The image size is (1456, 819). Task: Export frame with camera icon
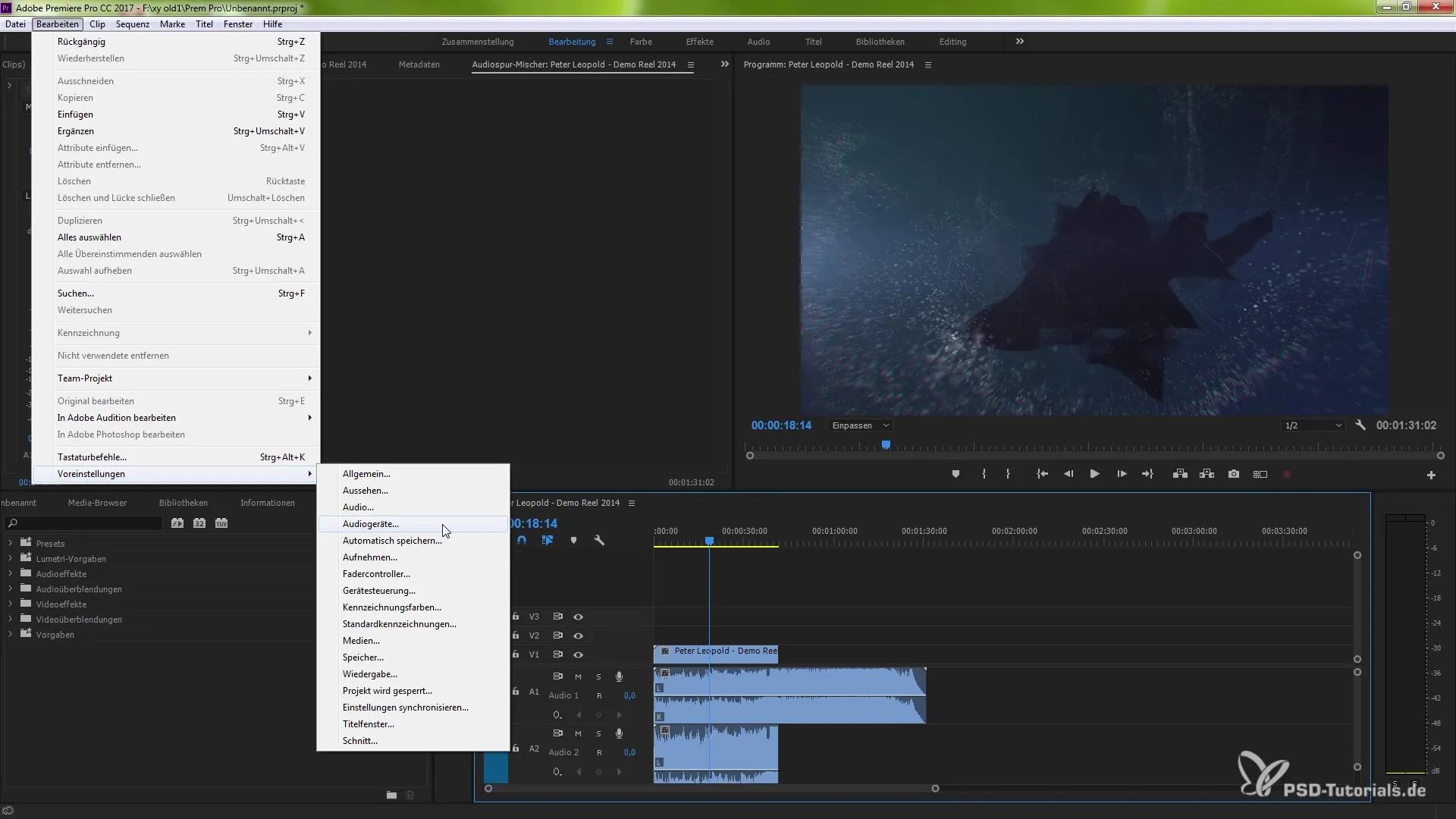click(1234, 474)
